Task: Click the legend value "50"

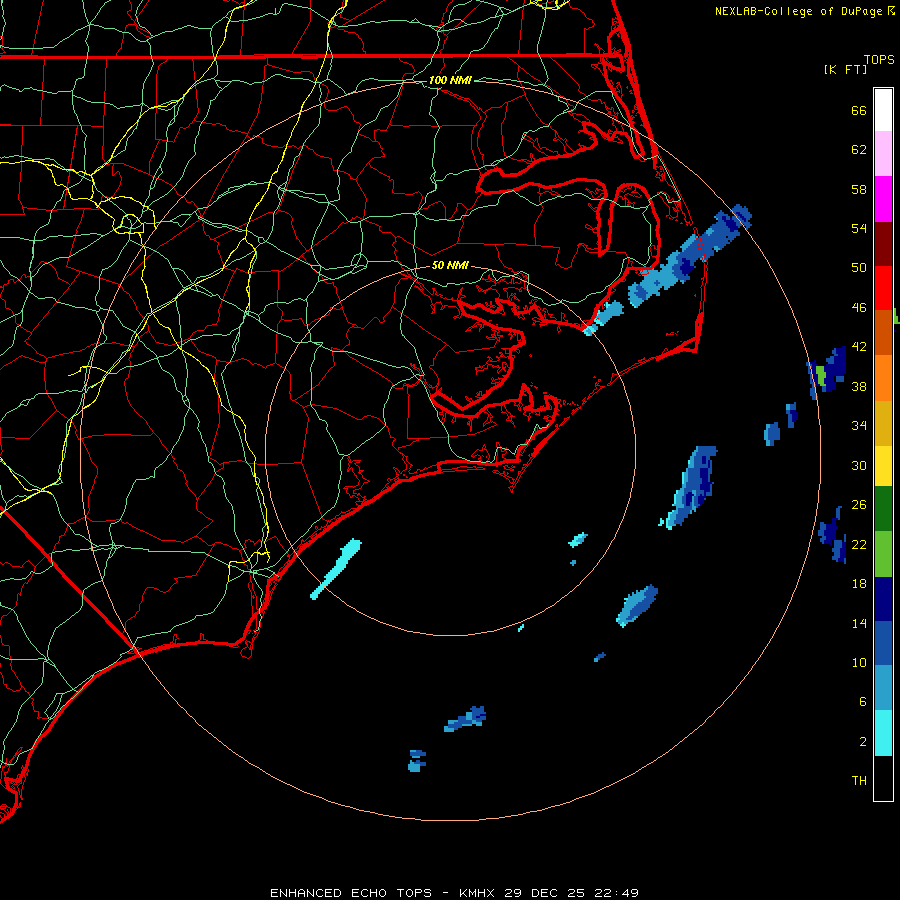Action: (x=859, y=268)
